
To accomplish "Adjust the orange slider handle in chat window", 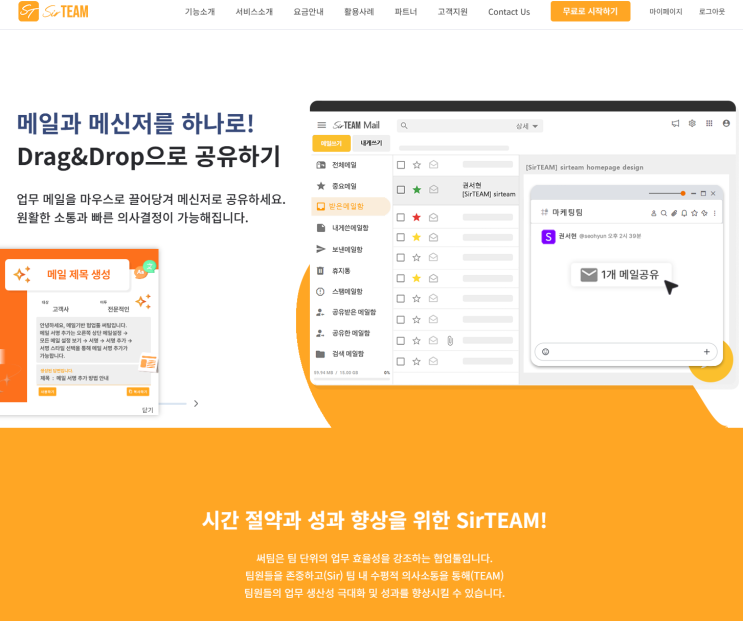I will point(683,193).
